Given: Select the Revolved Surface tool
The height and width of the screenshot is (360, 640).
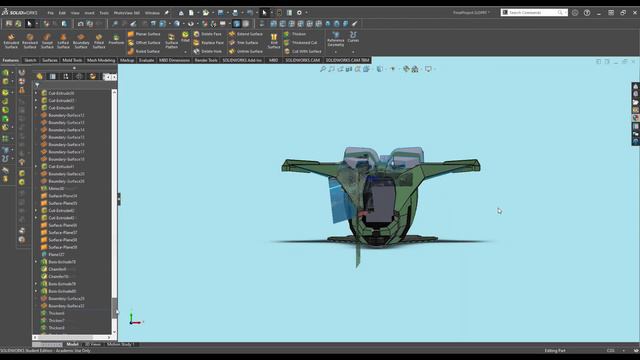Looking at the screenshot, I should 29,41.
